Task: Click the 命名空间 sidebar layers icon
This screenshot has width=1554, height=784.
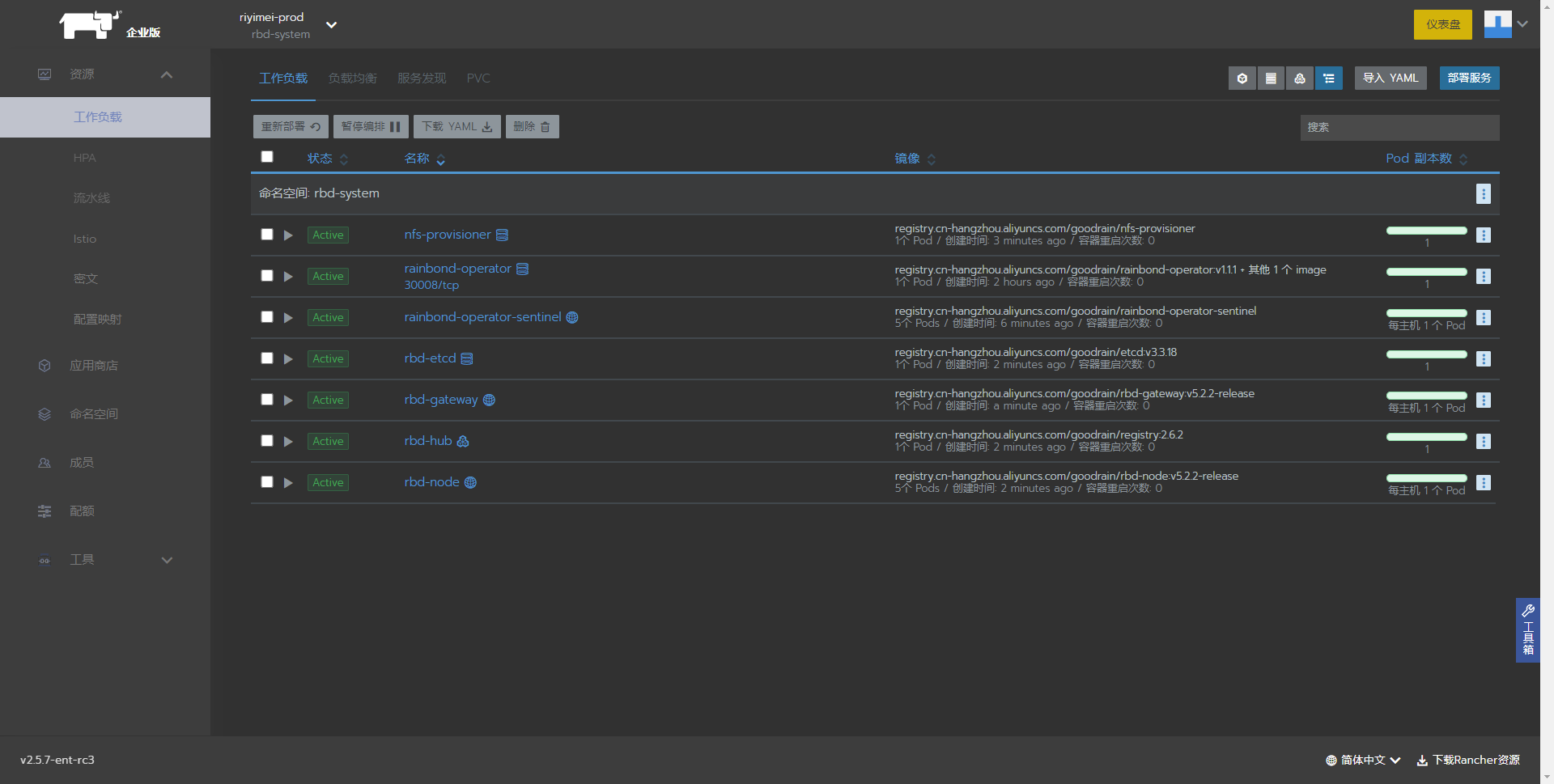Action: pos(45,414)
